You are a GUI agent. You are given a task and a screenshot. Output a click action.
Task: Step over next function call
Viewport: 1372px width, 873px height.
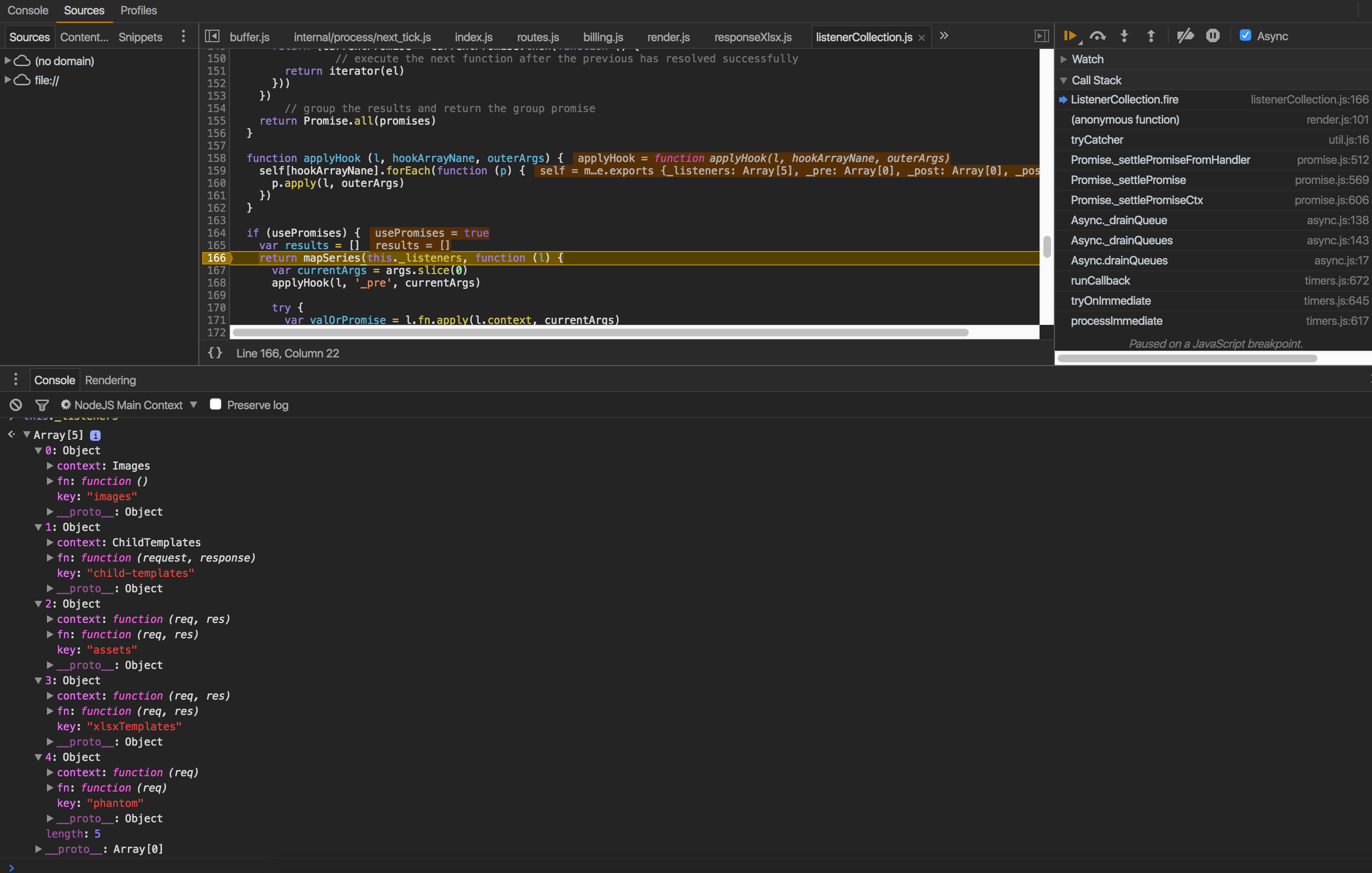click(1098, 35)
